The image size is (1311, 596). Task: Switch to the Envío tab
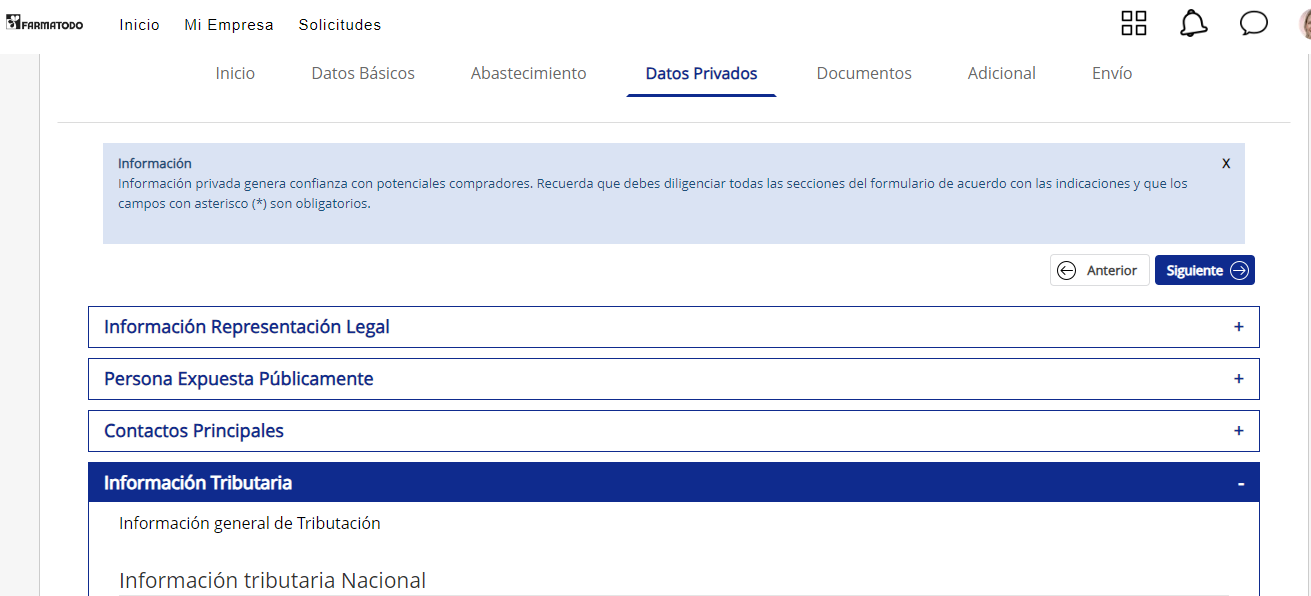[1112, 73]
